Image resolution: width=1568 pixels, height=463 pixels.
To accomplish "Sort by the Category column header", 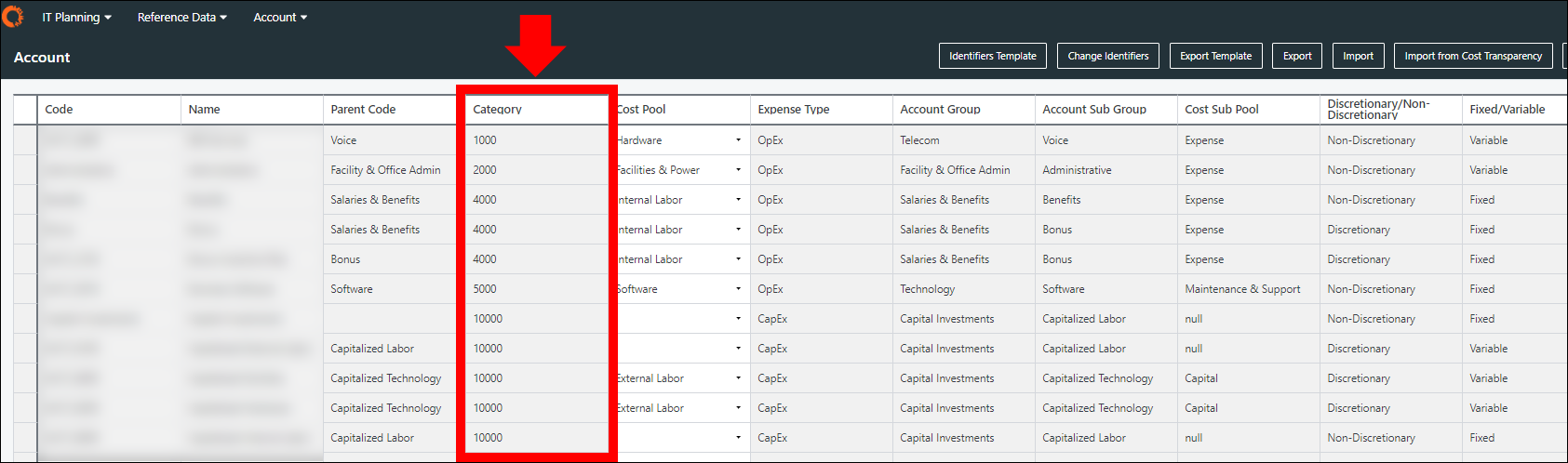I will click(497, 110).
